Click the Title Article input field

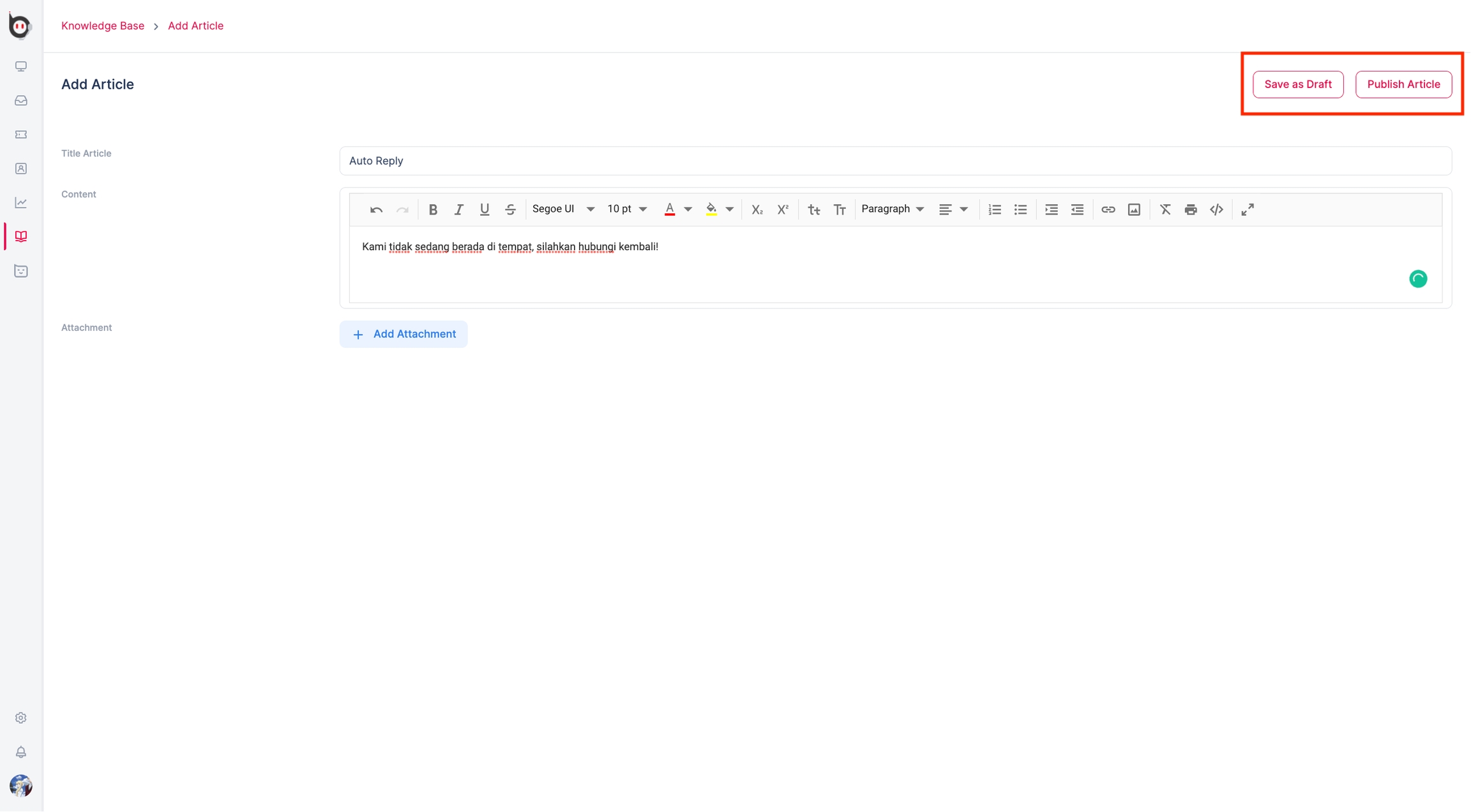[895, 161]
